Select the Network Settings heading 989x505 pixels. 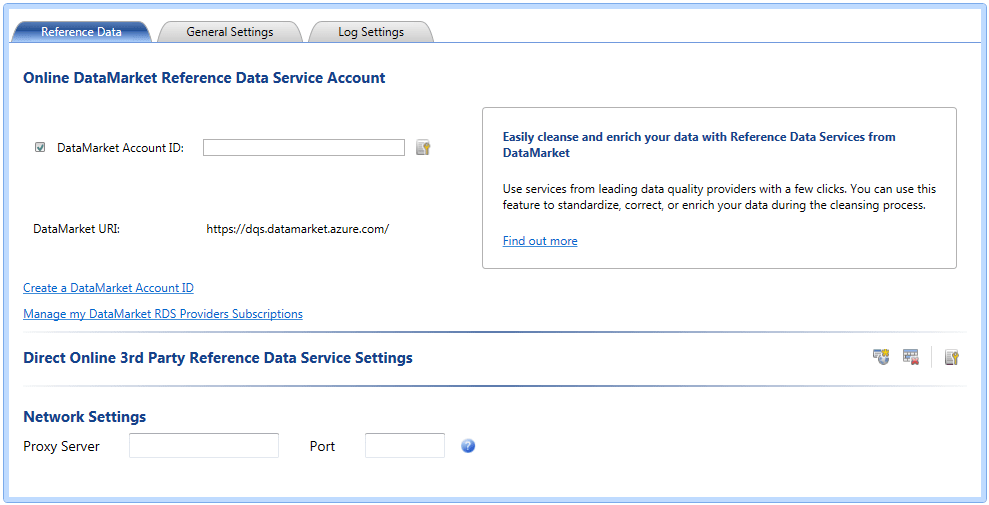pos(85,417)
